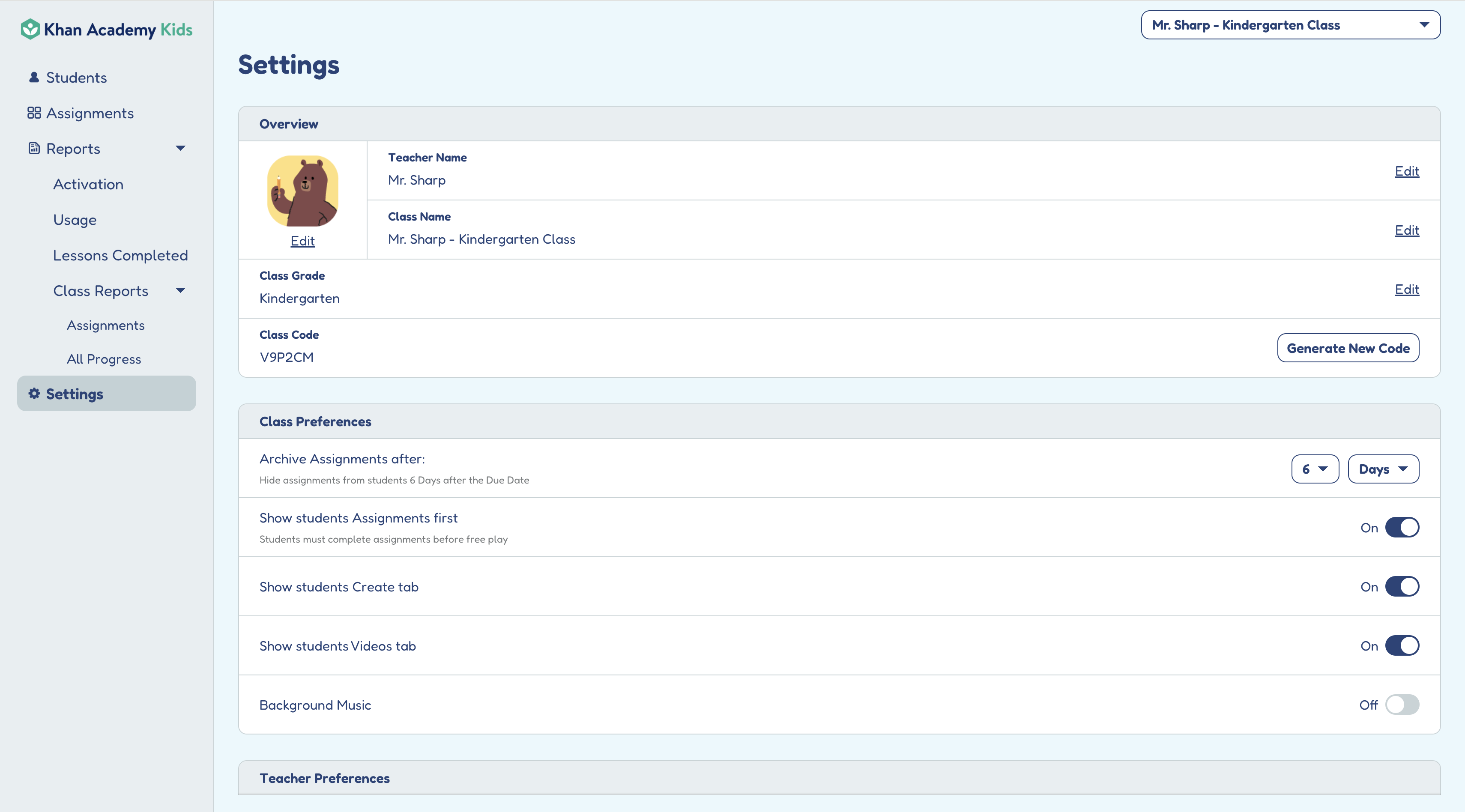
Task: Expand the Class Reports section
Action: (180, 290)
